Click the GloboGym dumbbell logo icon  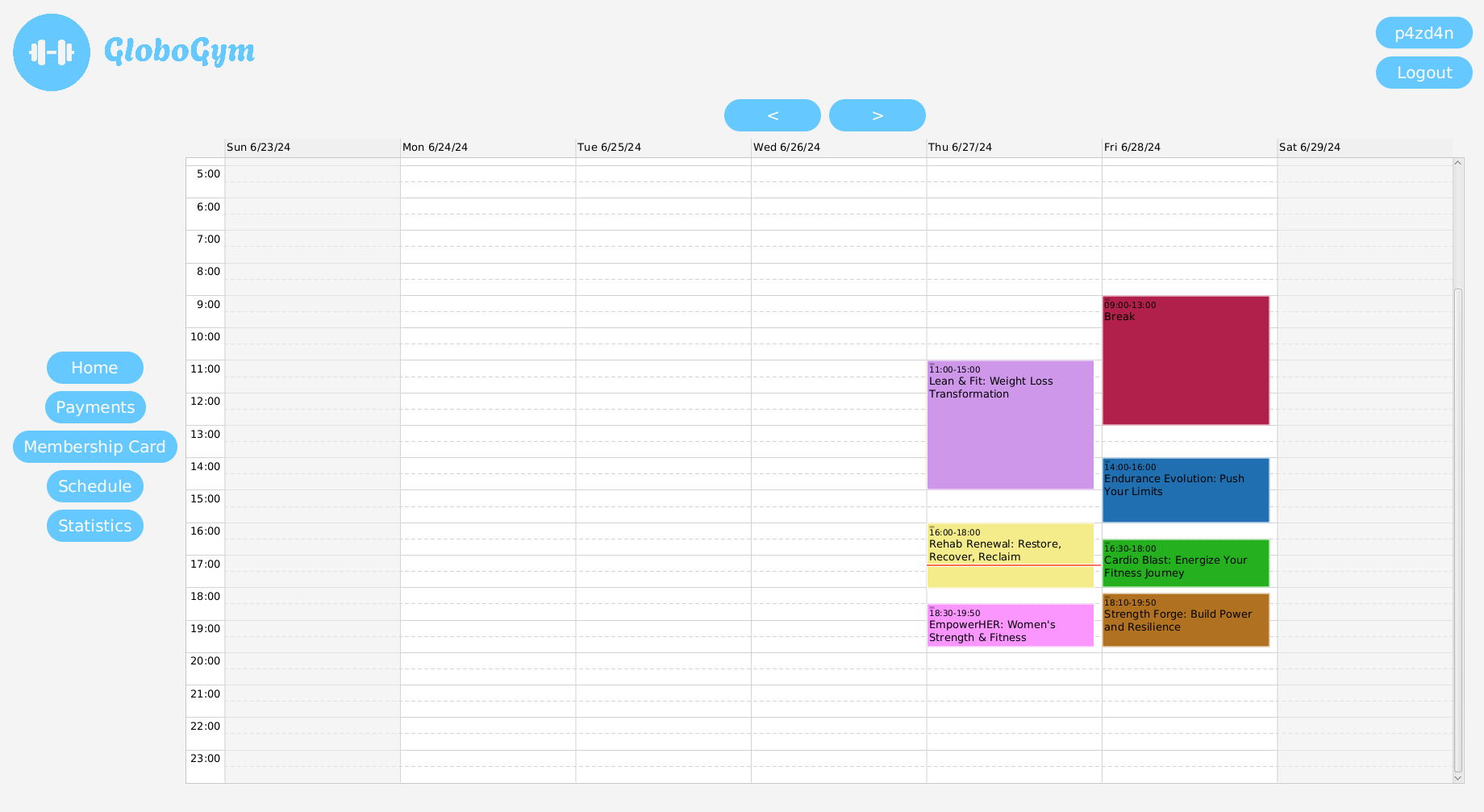tap(52, 52)
